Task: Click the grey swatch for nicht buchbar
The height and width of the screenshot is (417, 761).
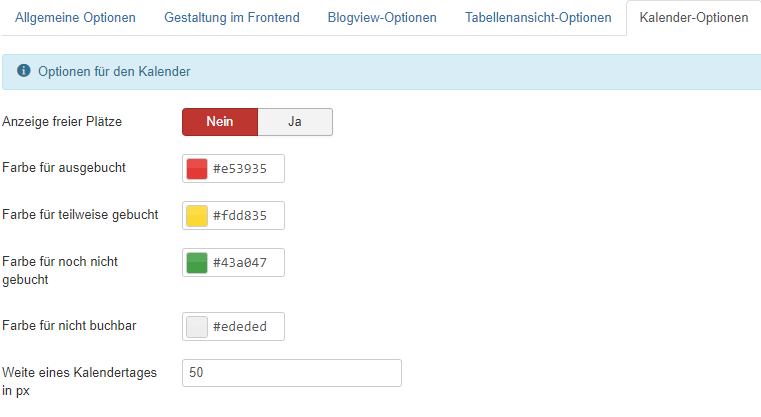Action: (x=197, y=326)
